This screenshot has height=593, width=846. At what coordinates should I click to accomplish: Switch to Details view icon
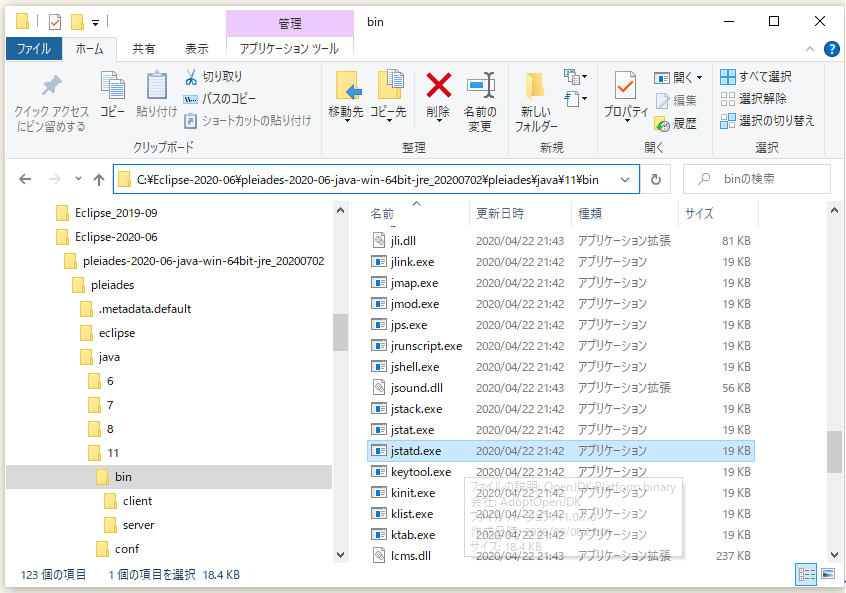tap(807, 574)
